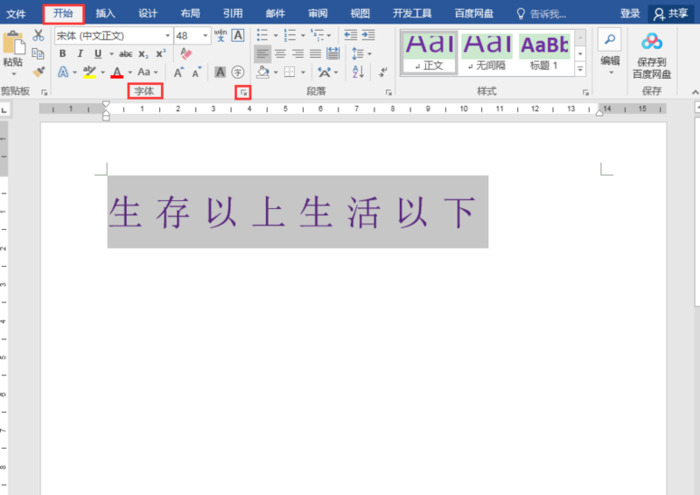Viewport: 700px width, 495px height.
Task: Click the Paste clipboard icon
Action: click(13, 44)
